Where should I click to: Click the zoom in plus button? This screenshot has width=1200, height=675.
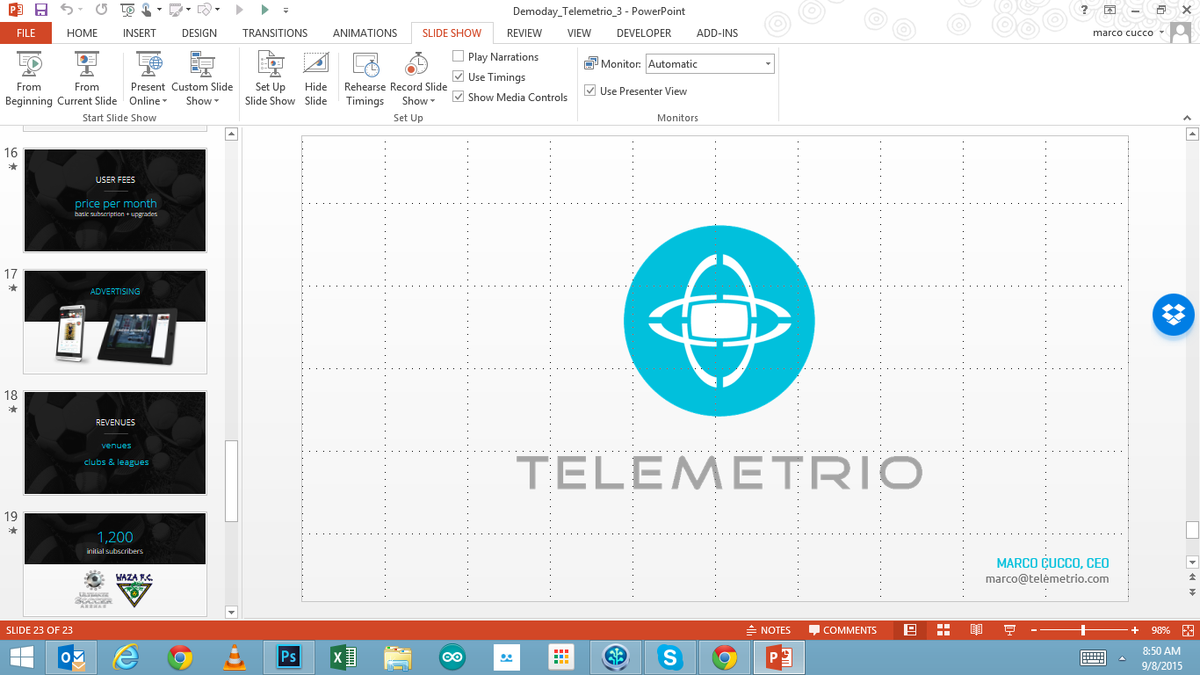(x=1135, y=630)
